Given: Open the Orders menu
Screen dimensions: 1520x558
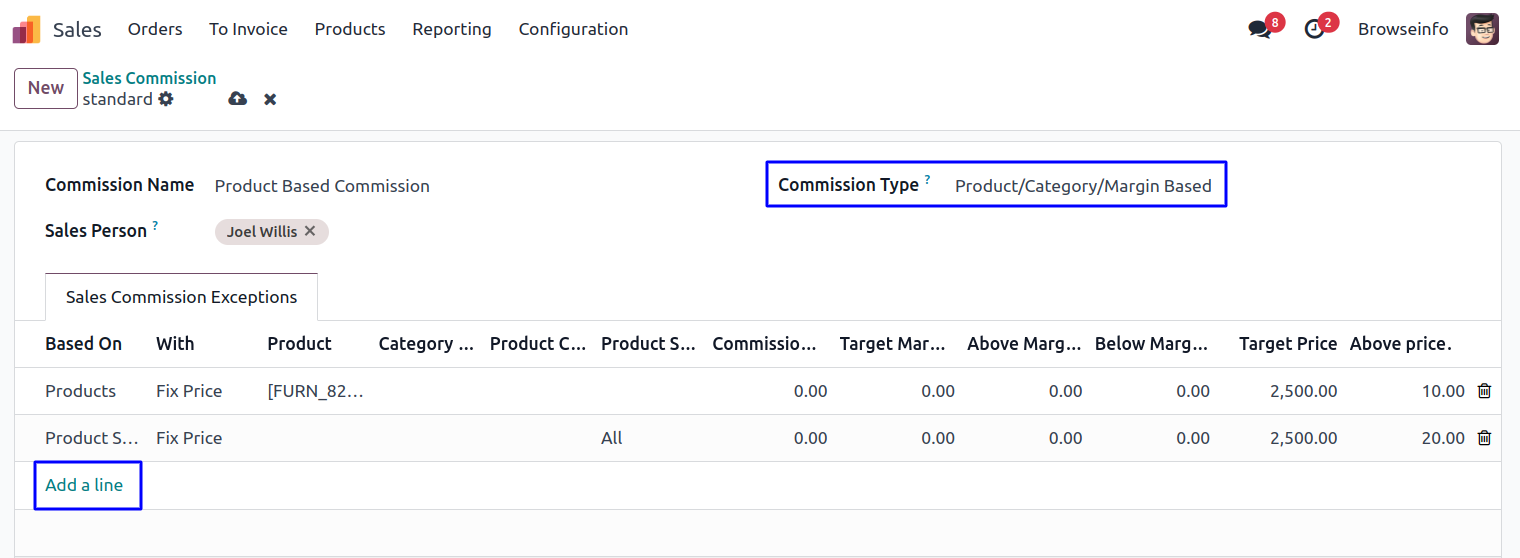Looking at the screenshot, I should point(155,30).
